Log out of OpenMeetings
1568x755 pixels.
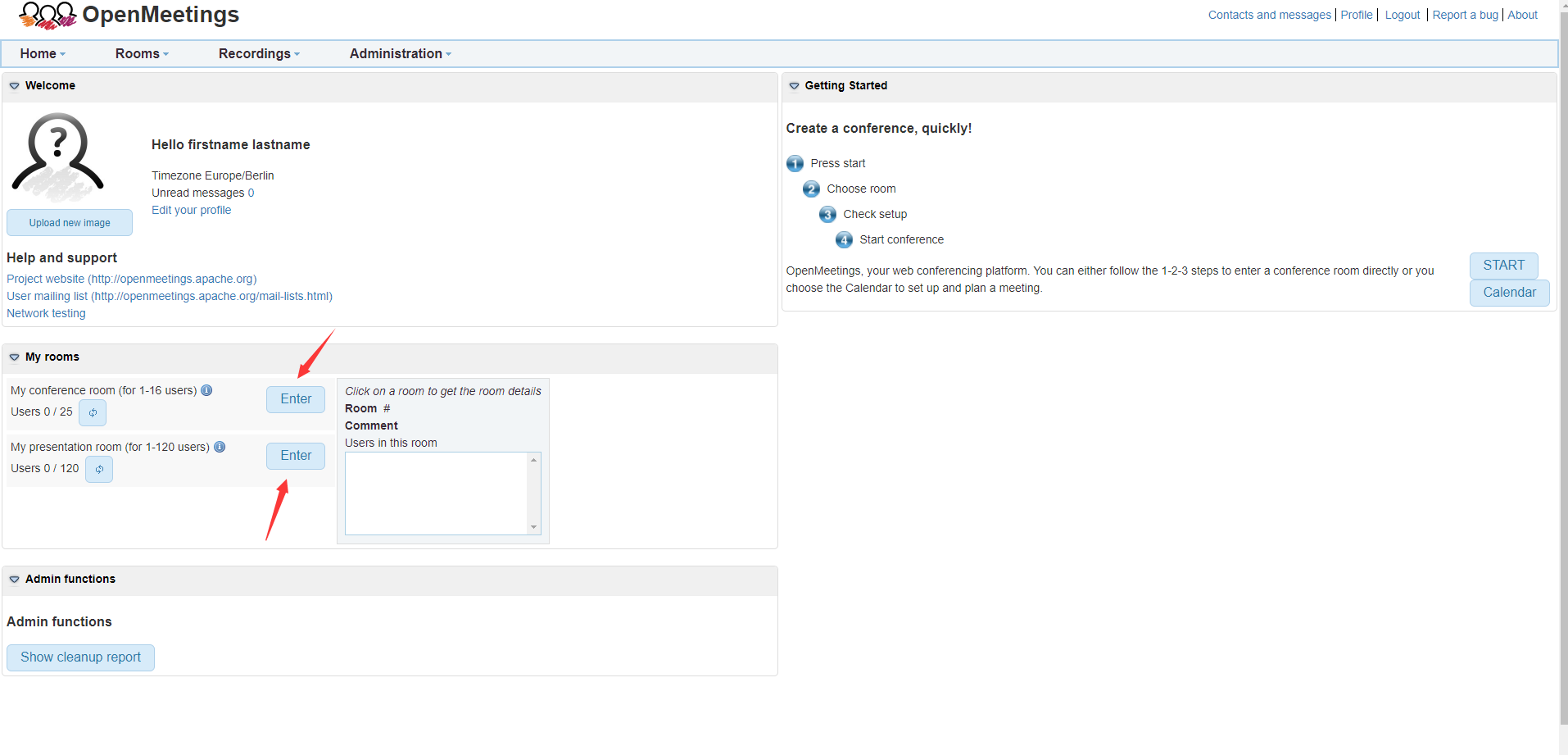coord(1403,15)
